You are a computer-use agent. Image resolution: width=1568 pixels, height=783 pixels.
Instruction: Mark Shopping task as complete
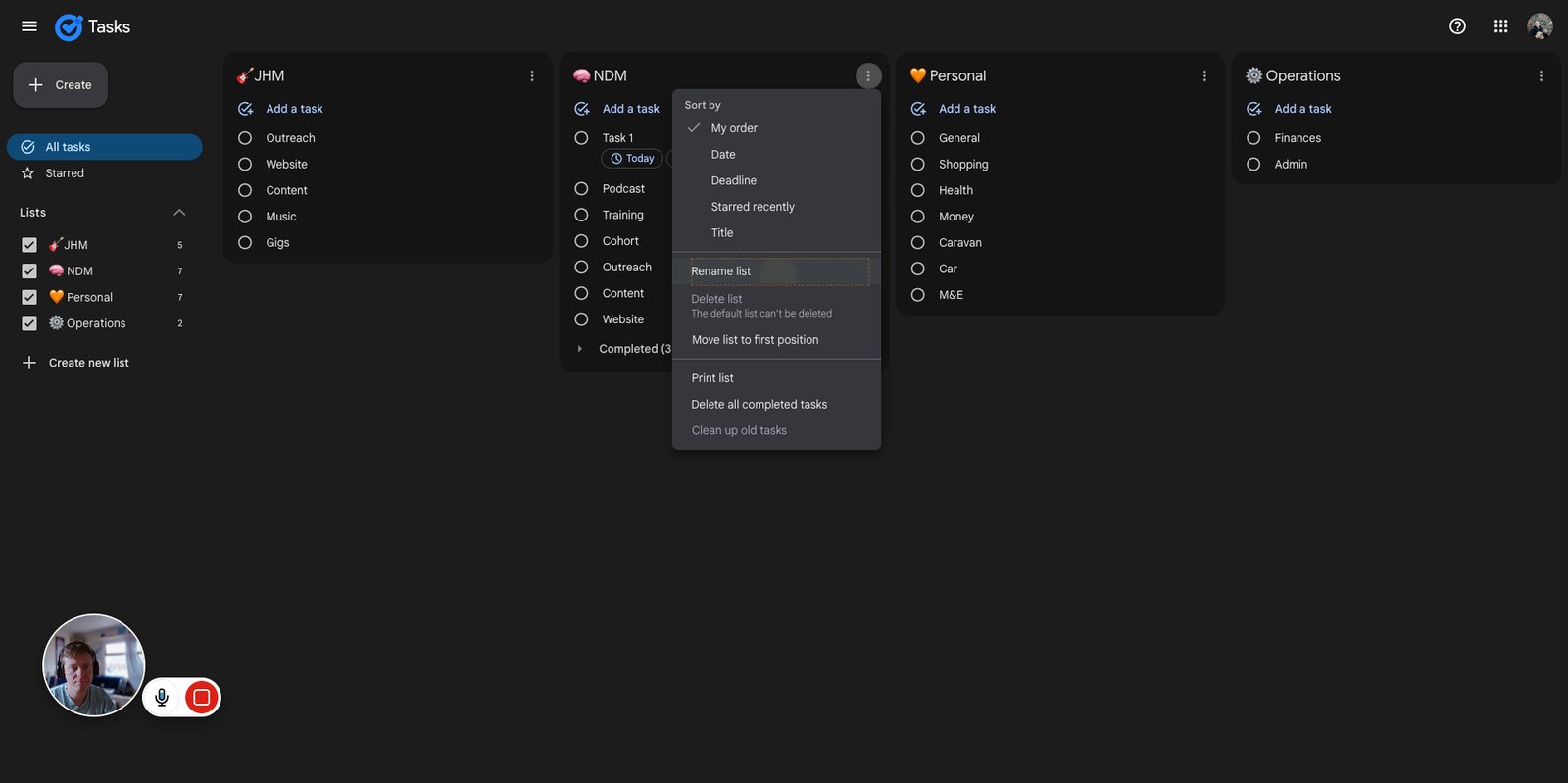(918, 165)
